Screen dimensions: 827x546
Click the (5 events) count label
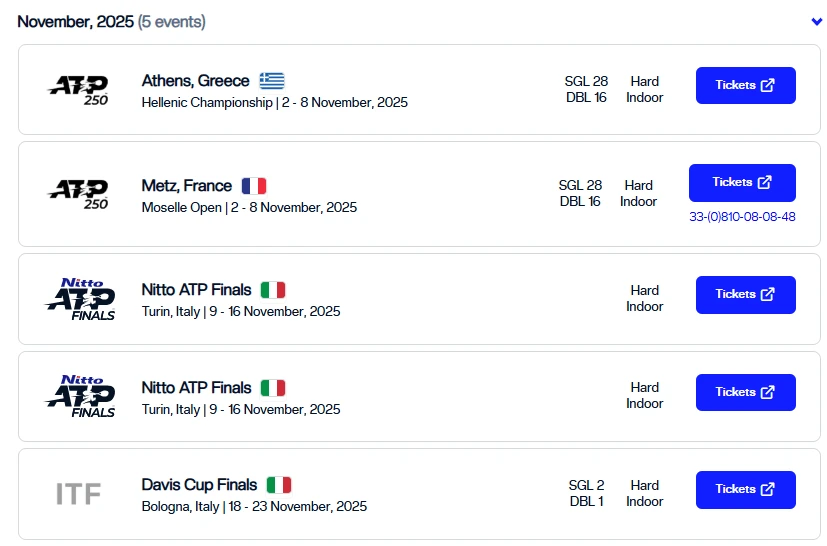pos(171,22)
